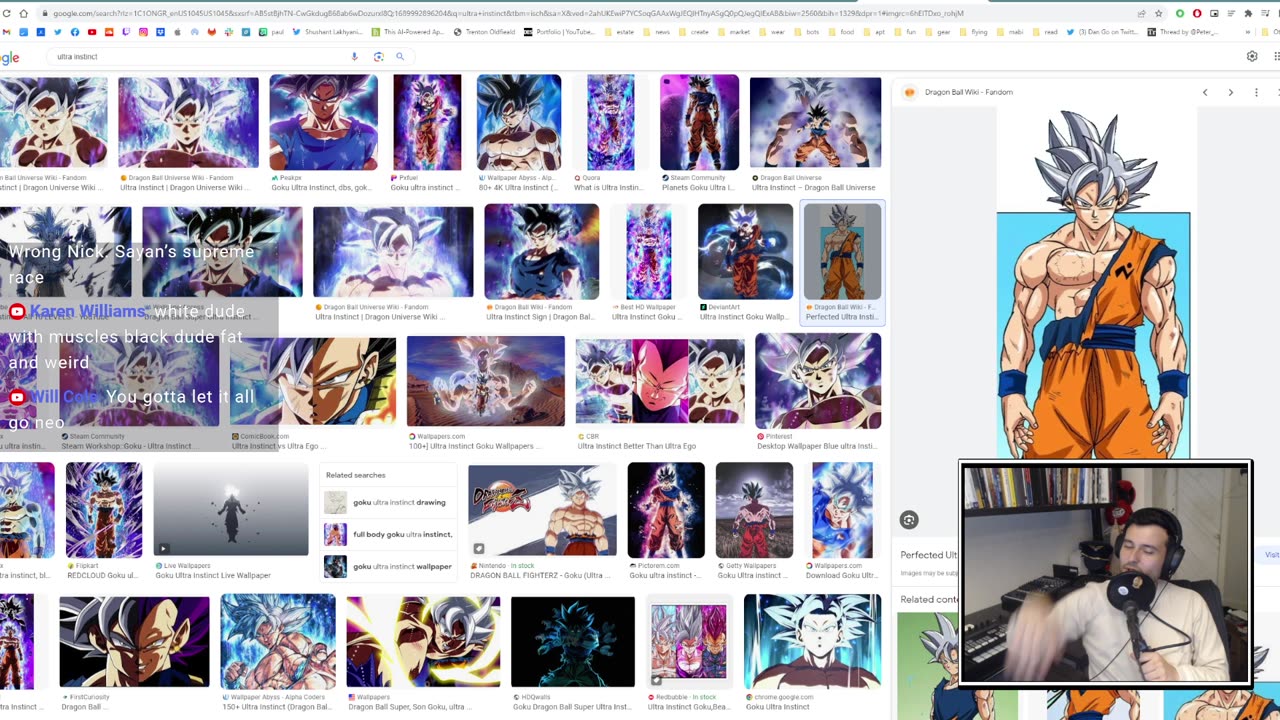Screen dimensions: 1280x720
Task: Expand bookmarks overflow chevron
Action: click(1248, 32)
